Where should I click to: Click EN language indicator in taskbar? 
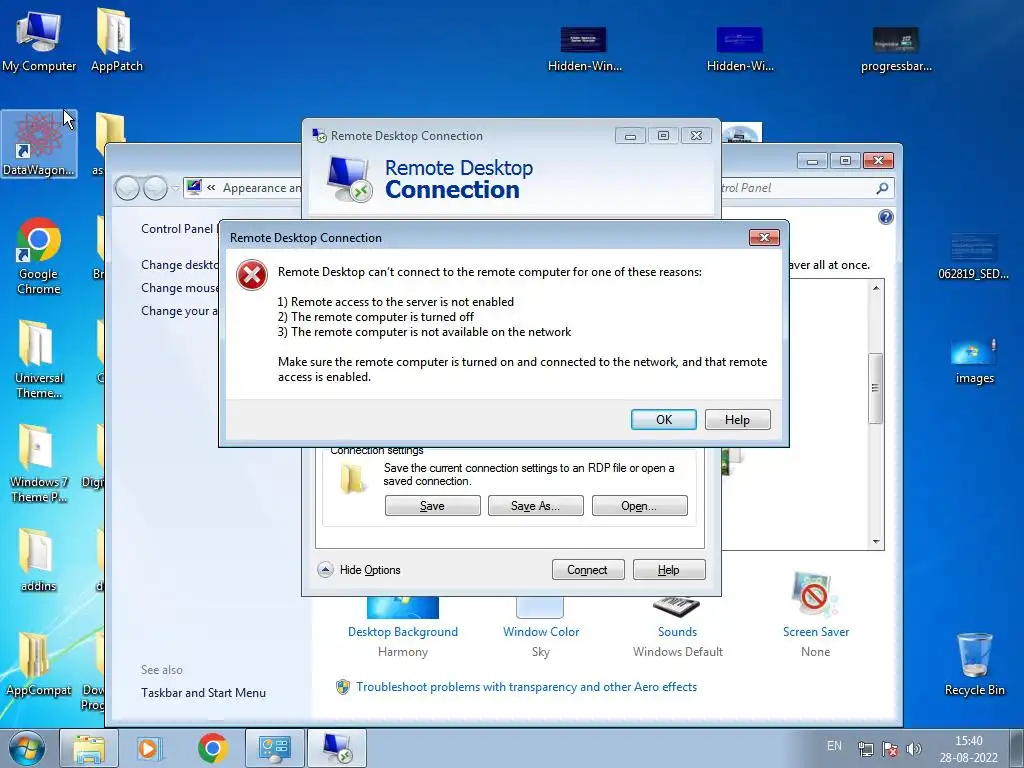pyautogui.click(x=834, y=746)
